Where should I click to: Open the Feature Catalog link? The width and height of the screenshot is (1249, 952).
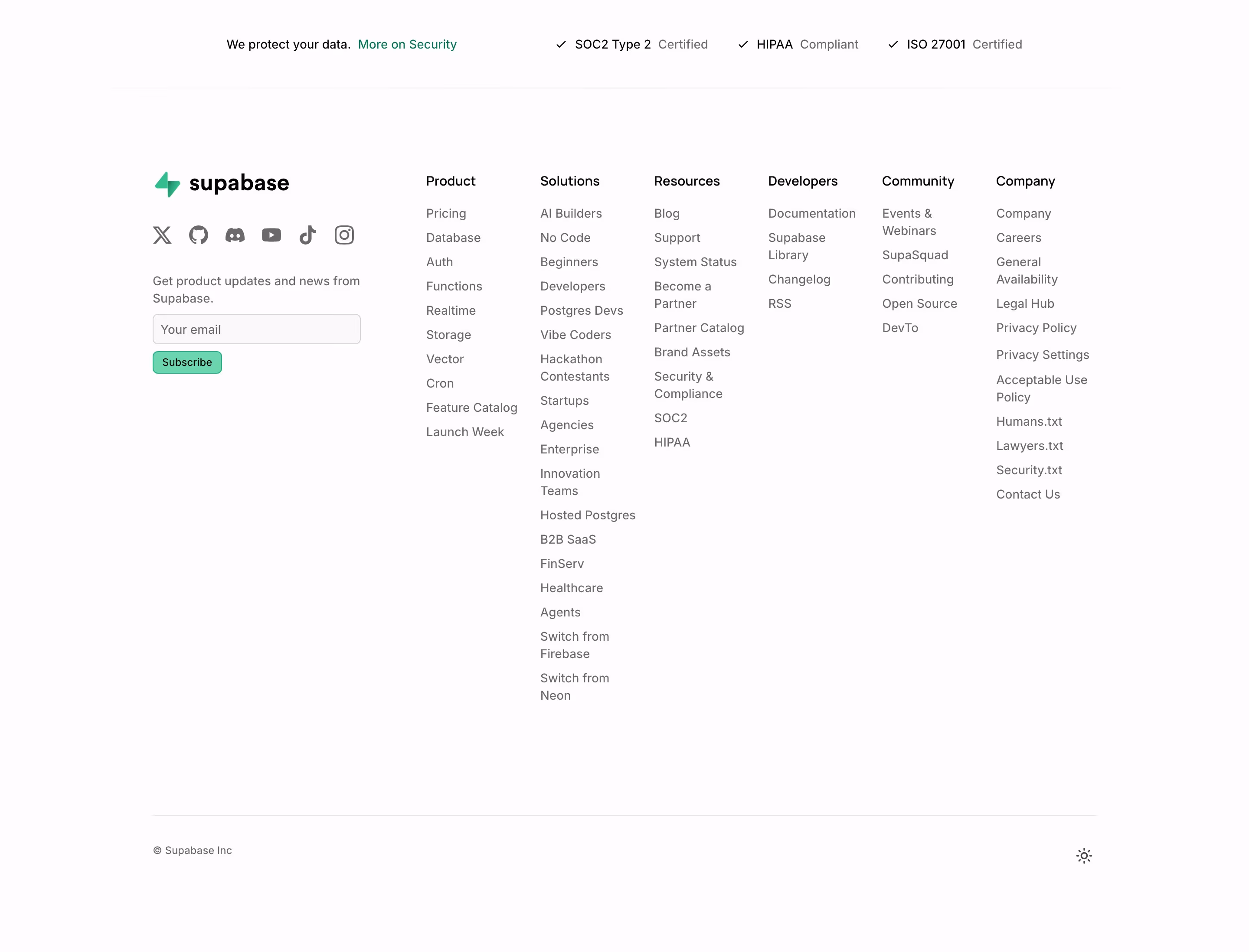(x=472, y=408)
